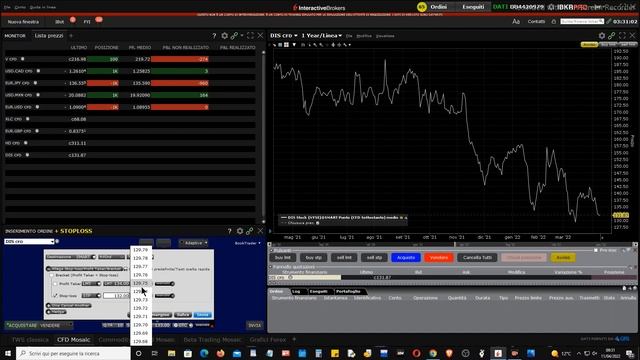Click the red Vendere button
This screenshot has width=640, height=360.
(x=439, y=258)
